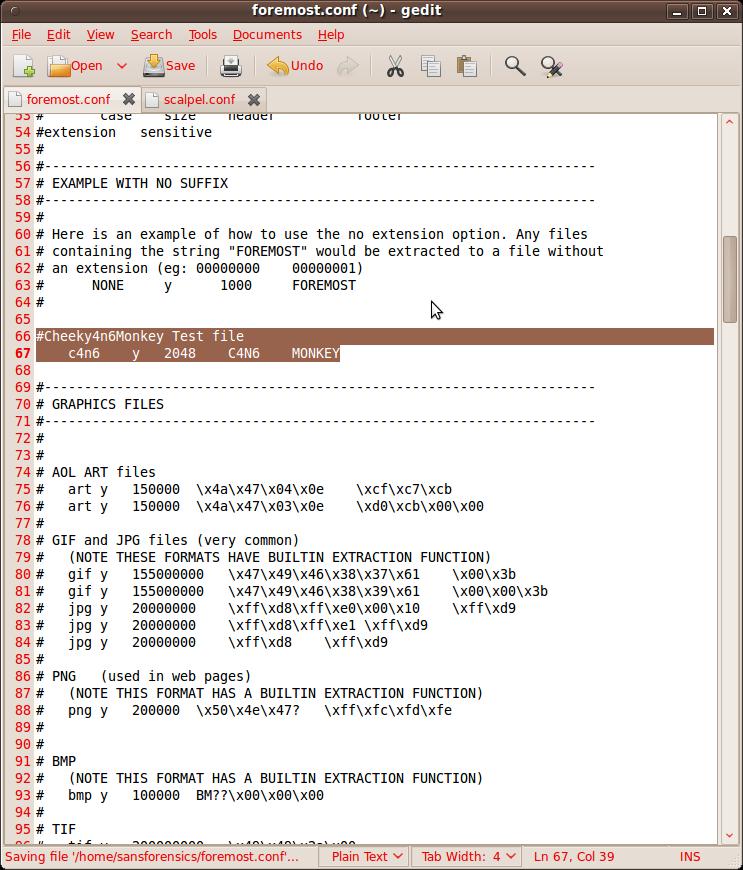This screenshot has height=870, width=743.
Task: Click the scrollbar up arrow
Action: click(729, 122)
